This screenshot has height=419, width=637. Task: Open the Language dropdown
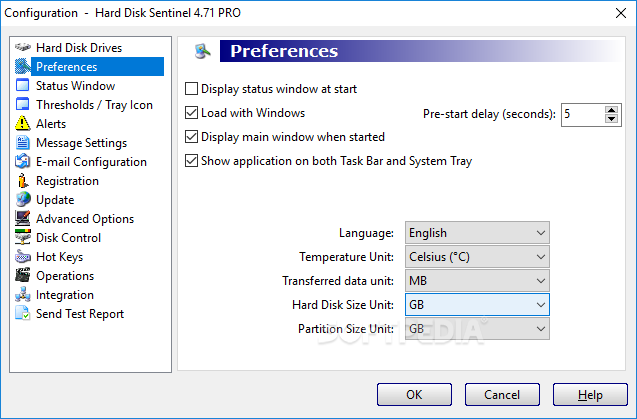pos(477,233)
